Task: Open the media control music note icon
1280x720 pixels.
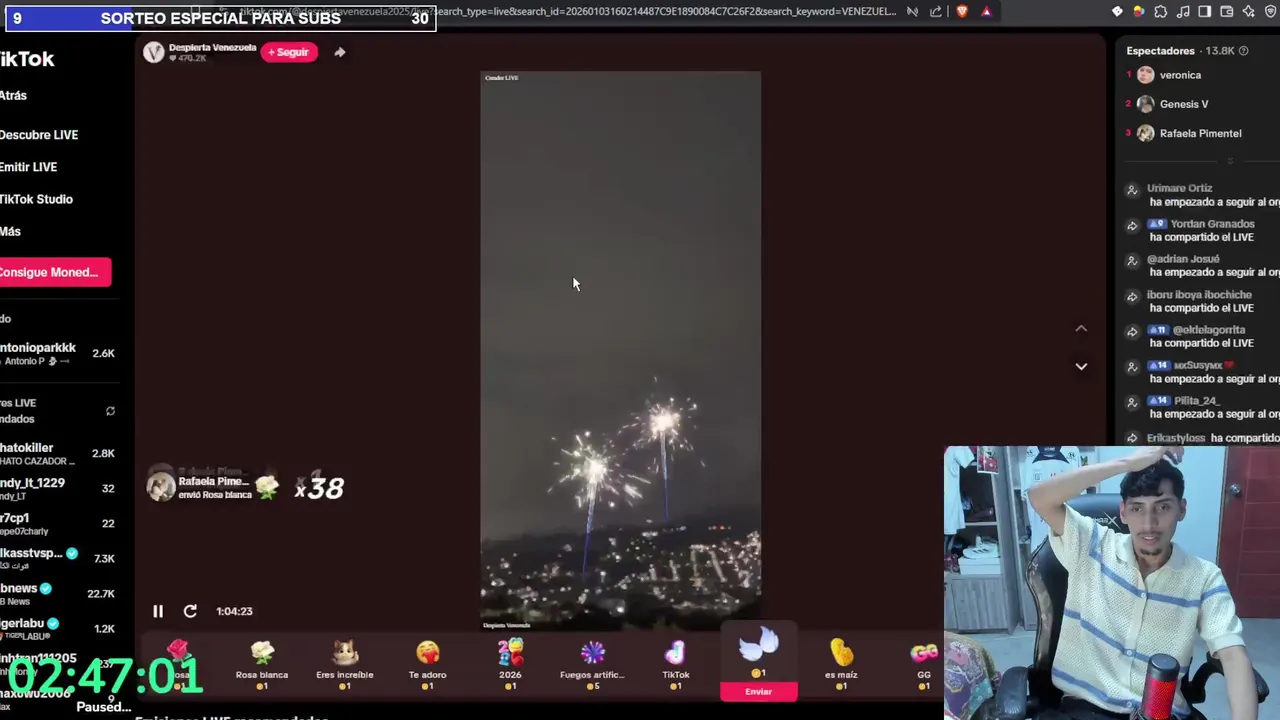Action: [x=1183, y=12]
